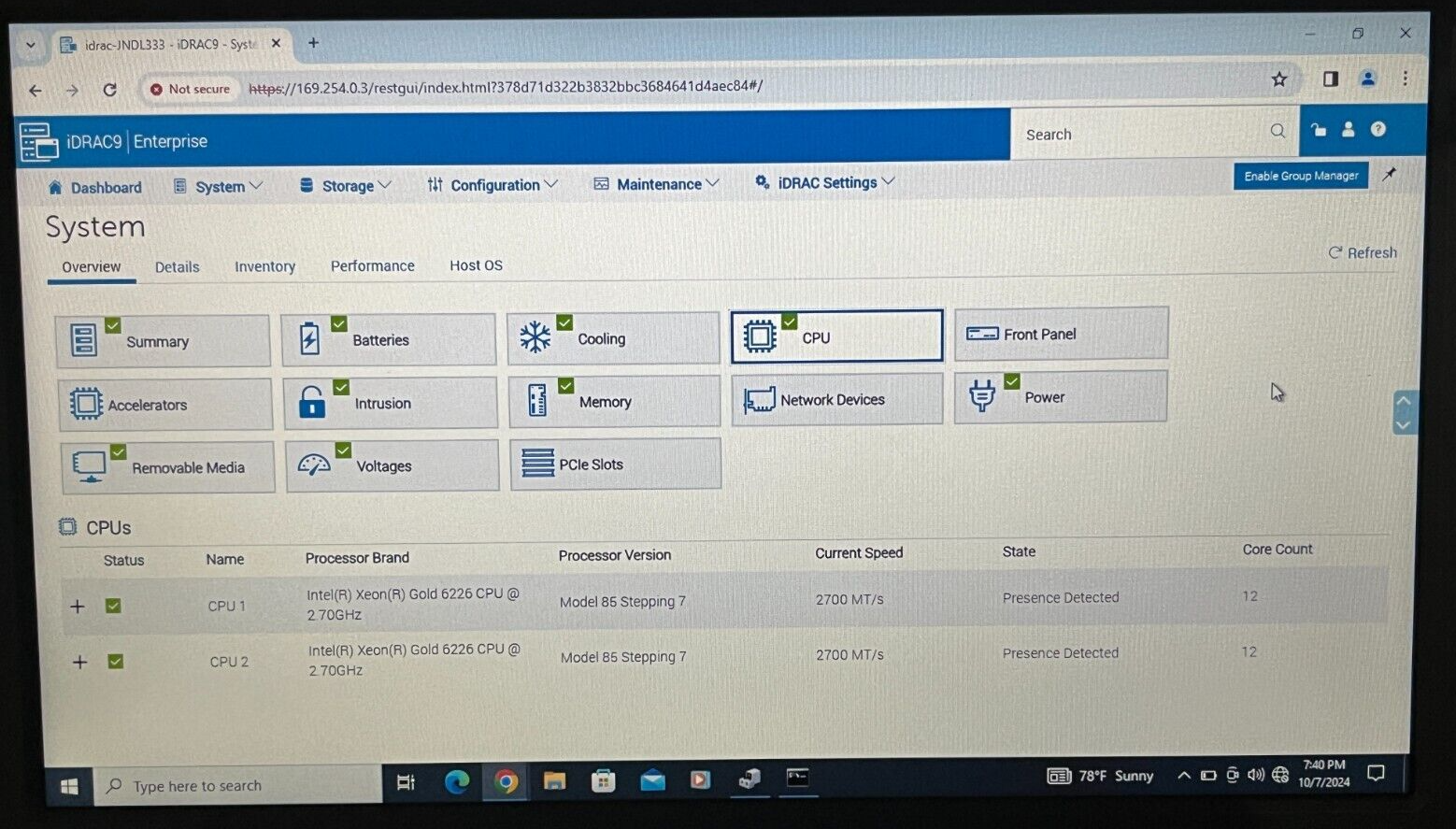Click the Processor Version column header
Screen dimensions: 1456x829
615,555
